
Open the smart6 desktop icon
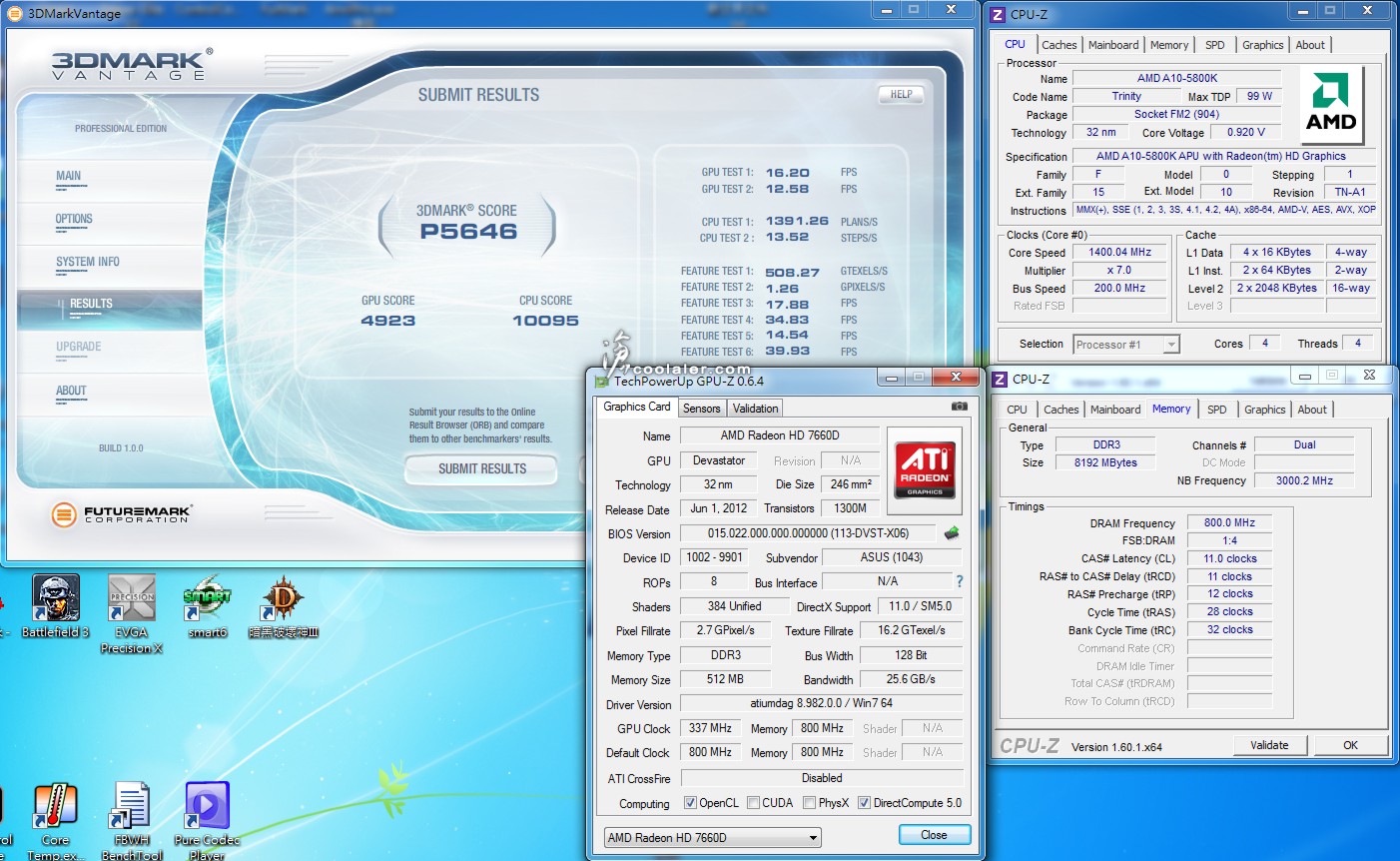207,605
